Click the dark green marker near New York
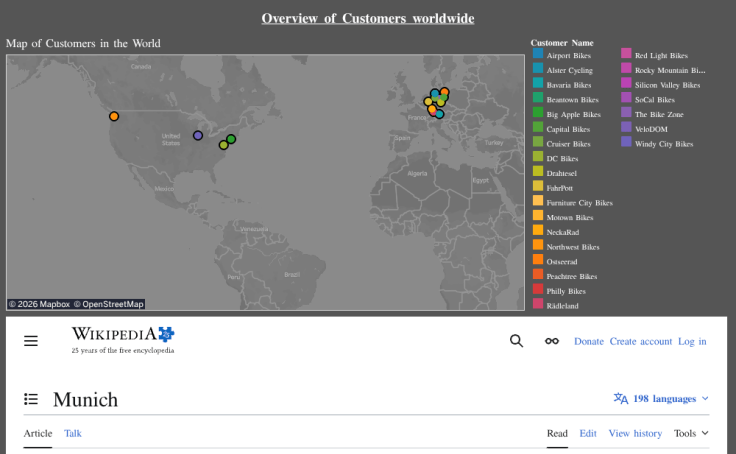Screen dimensions: 736x454 click(231, 139)
